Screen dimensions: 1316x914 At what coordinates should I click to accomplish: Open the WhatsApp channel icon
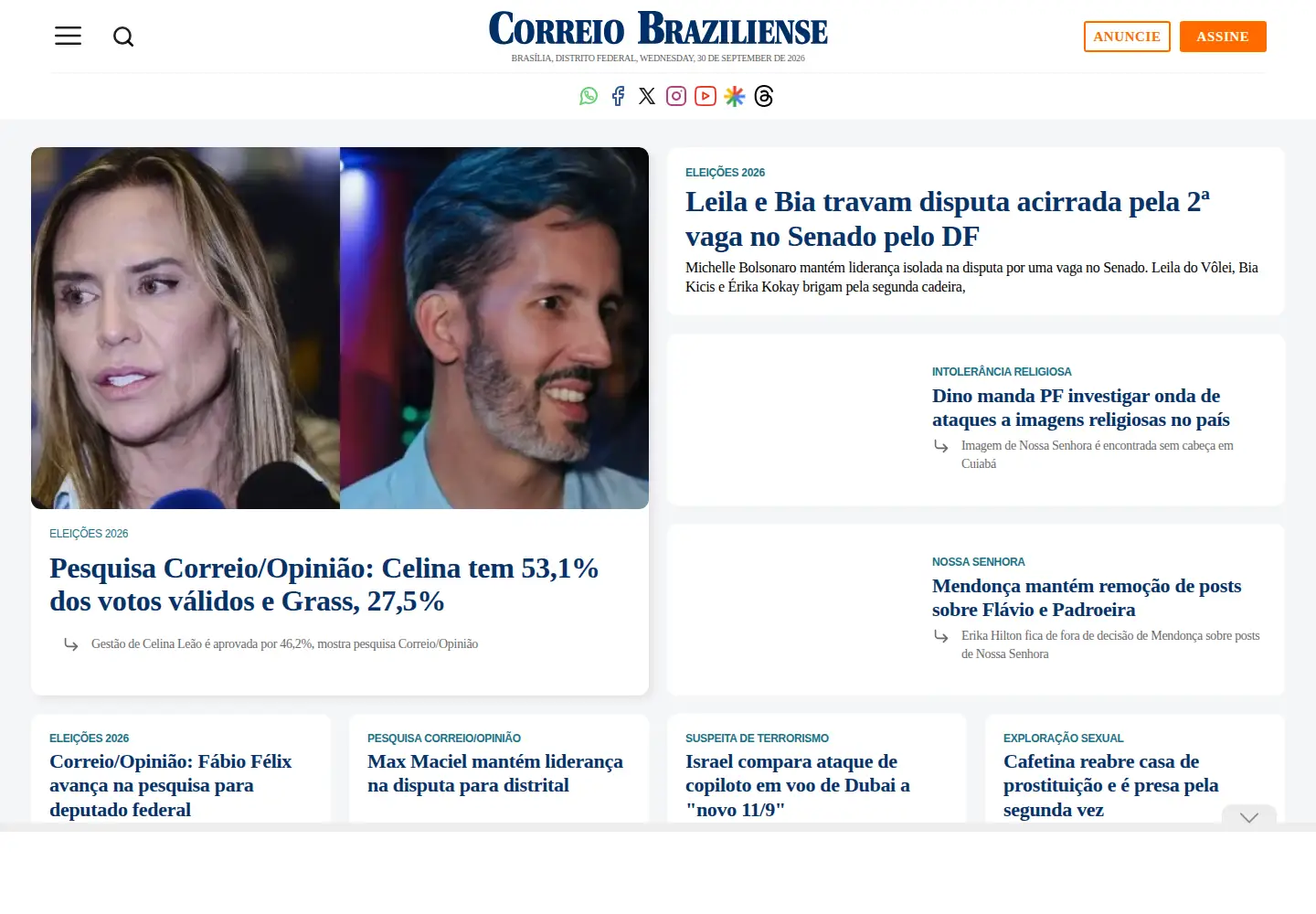tap(589, 96)
